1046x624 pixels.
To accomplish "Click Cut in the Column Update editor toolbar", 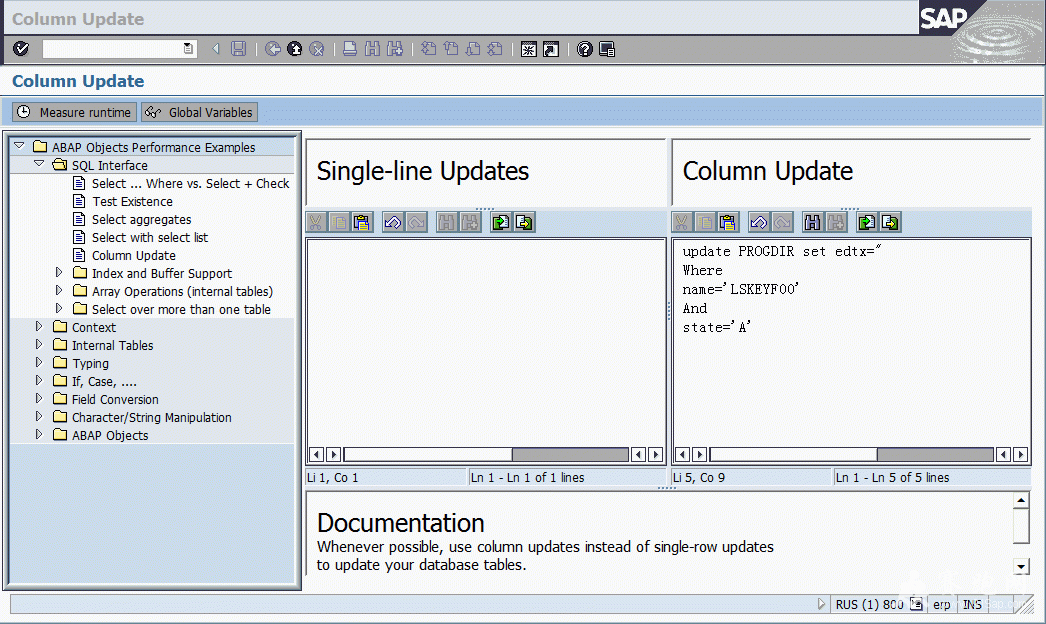I will pos(682,222).
